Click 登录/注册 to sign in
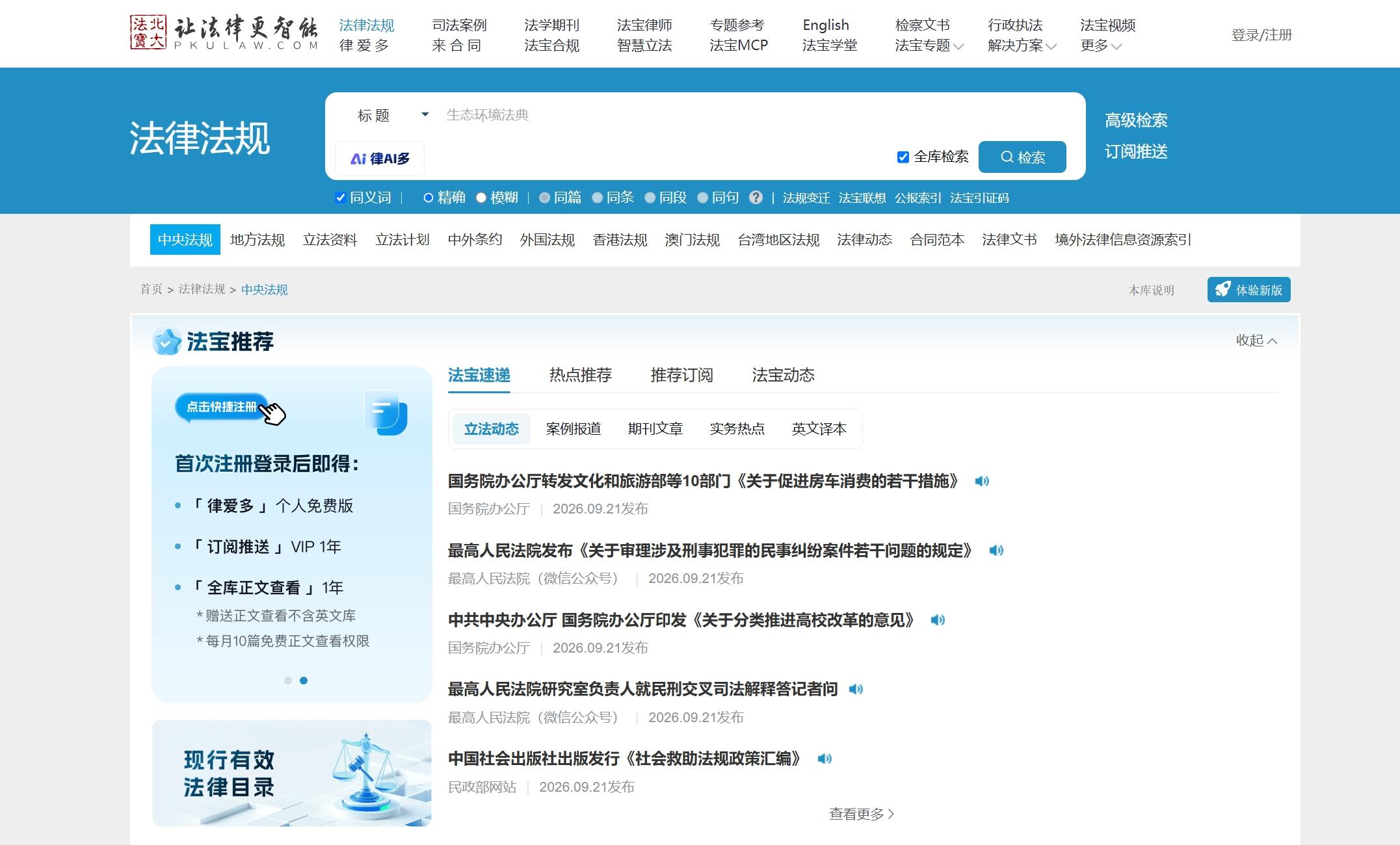This screenshot has width=1400, height=845. 1261,35
